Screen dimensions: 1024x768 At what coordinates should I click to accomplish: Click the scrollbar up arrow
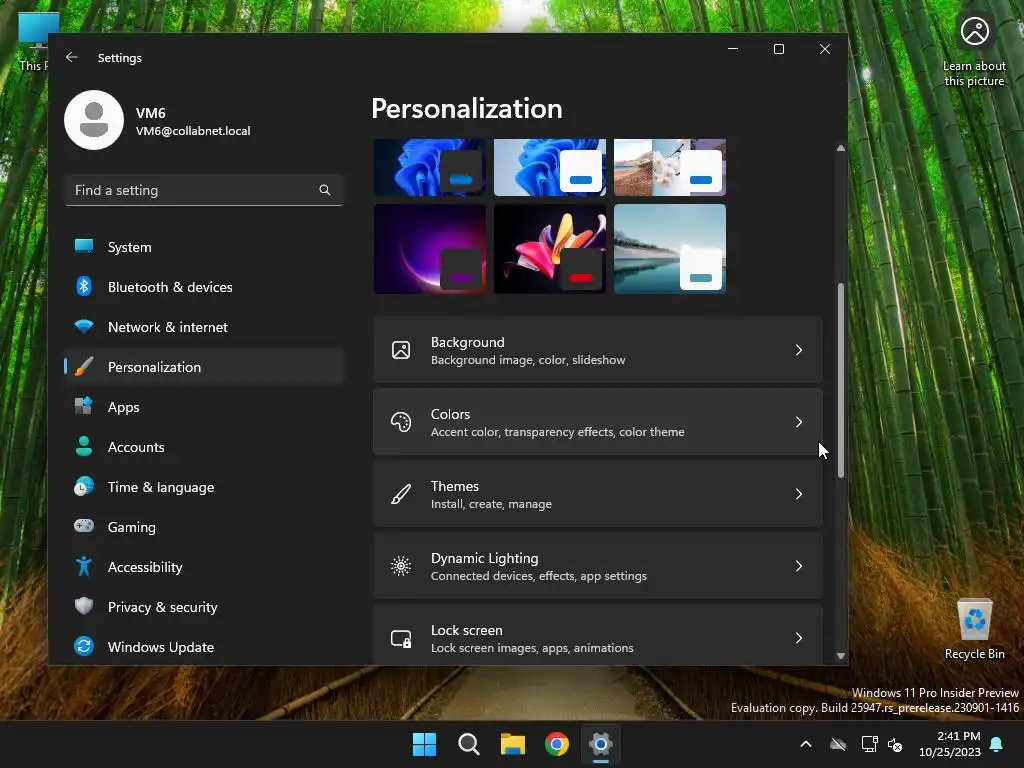(x=840, y=148)
